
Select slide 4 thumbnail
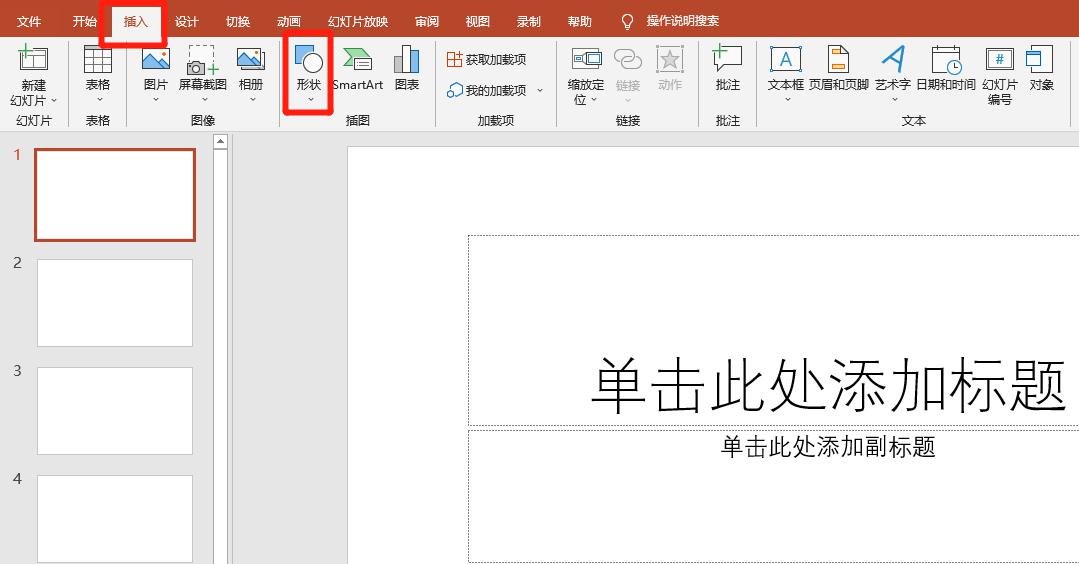pos(115,519)
